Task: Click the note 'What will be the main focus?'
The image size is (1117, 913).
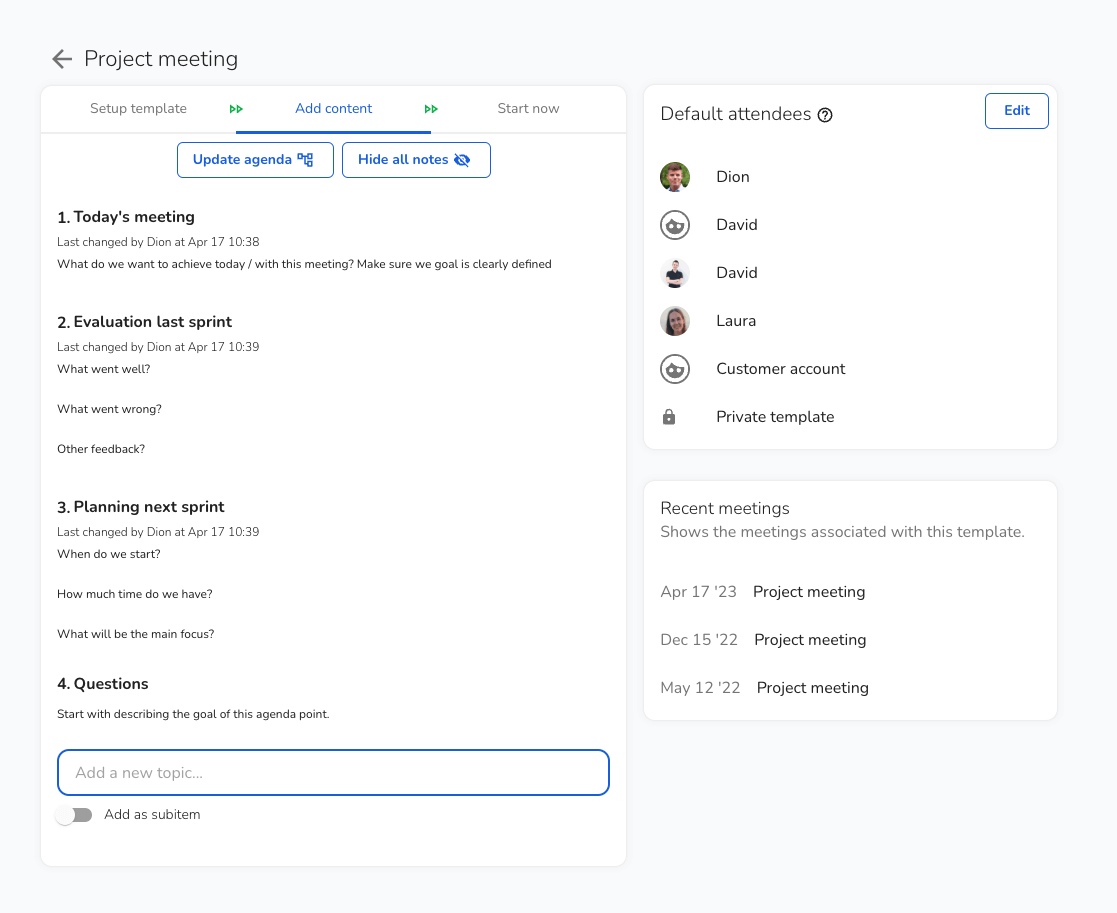Action: tap(135, 634)
